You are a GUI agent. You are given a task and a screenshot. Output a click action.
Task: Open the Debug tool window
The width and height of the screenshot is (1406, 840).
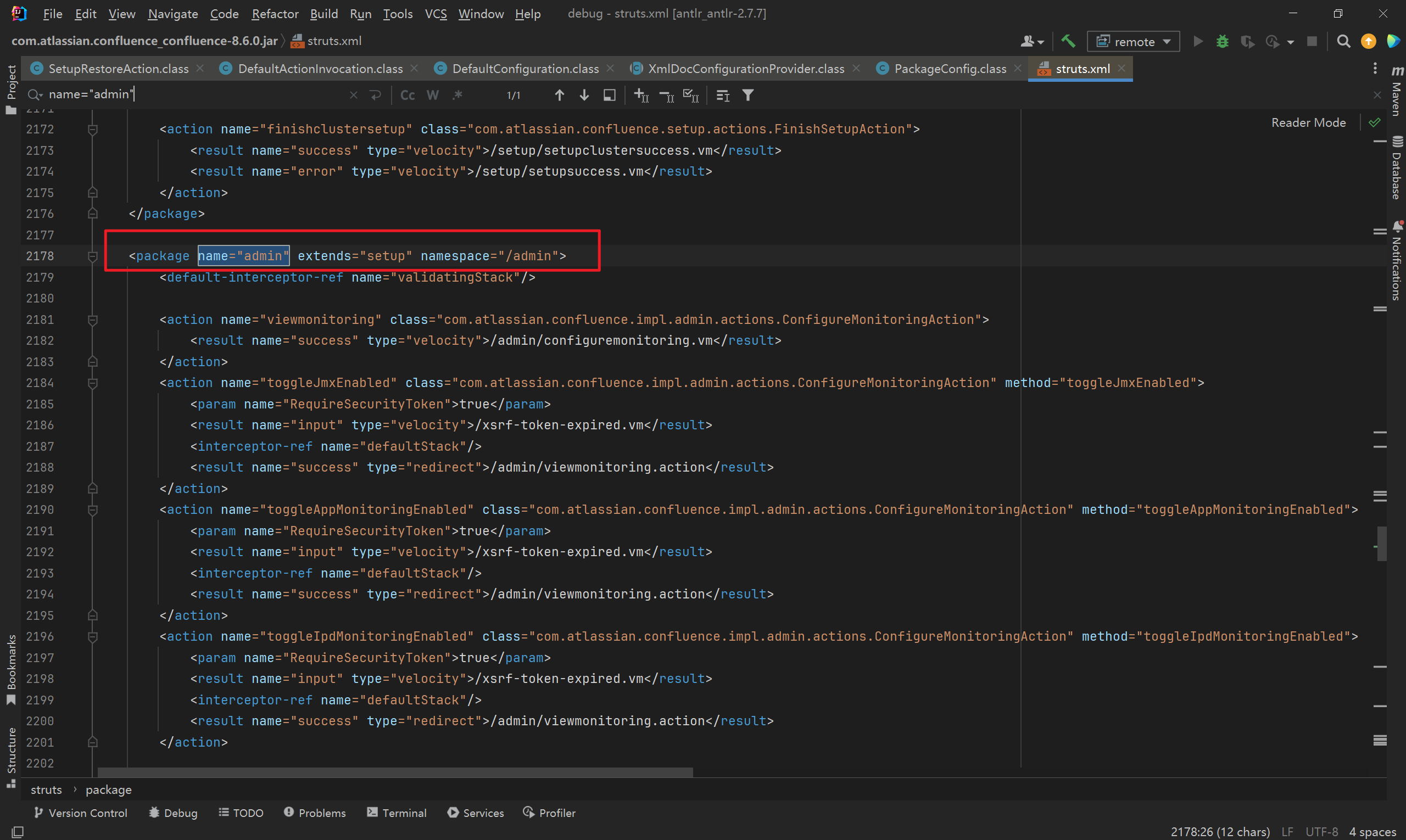click(x=173, y=813)
